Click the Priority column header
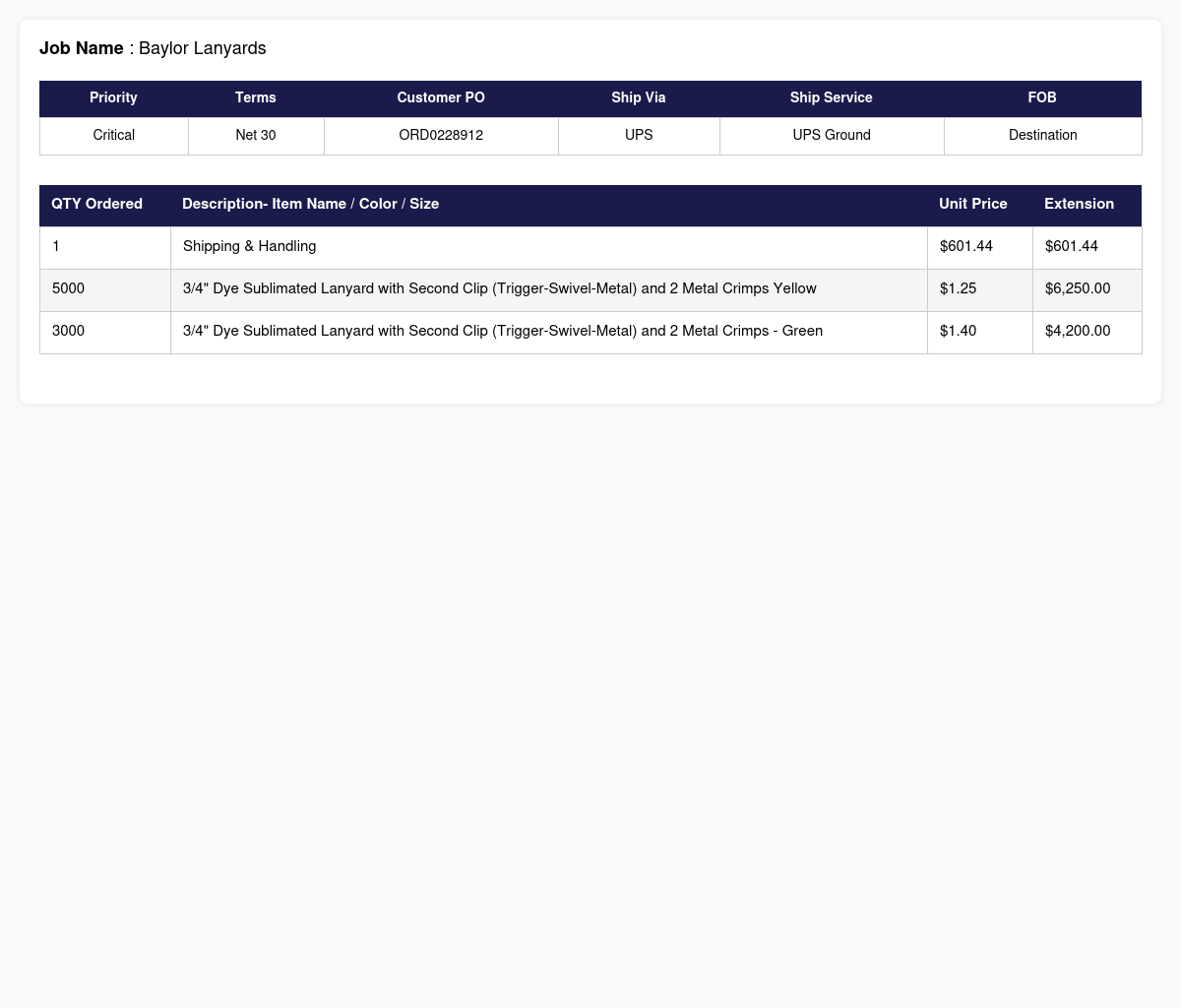The height and width of the screenshot is (1008, 1181). 113,98
